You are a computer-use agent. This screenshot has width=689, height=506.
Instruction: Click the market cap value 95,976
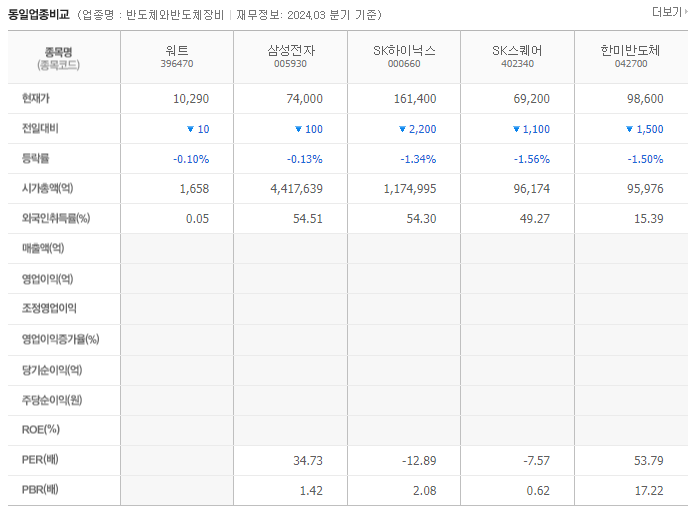(x=645, y=189)
